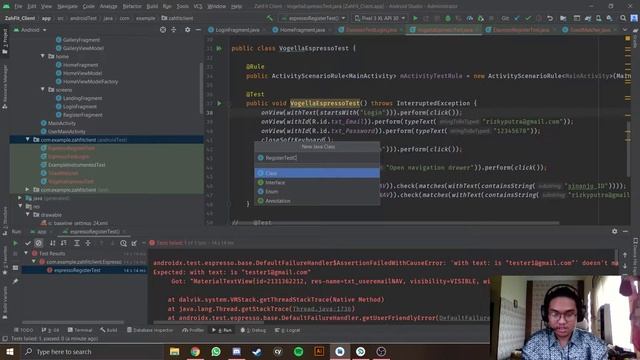Open test history clock icon
640x360 pixels.
(x=123, y=243)
